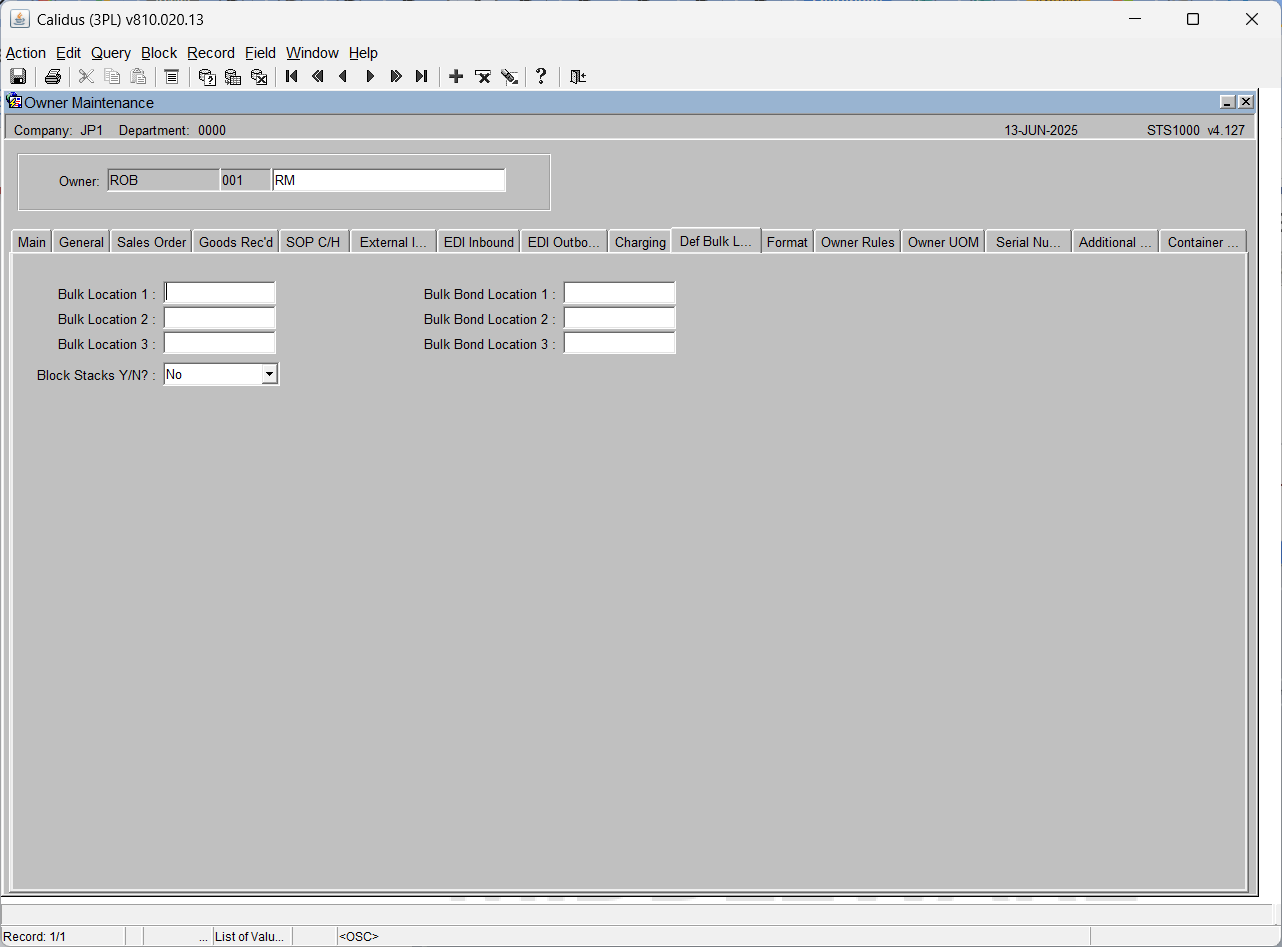
Task: Click the Bulk Location 1 field
Action: click(219, 293)
